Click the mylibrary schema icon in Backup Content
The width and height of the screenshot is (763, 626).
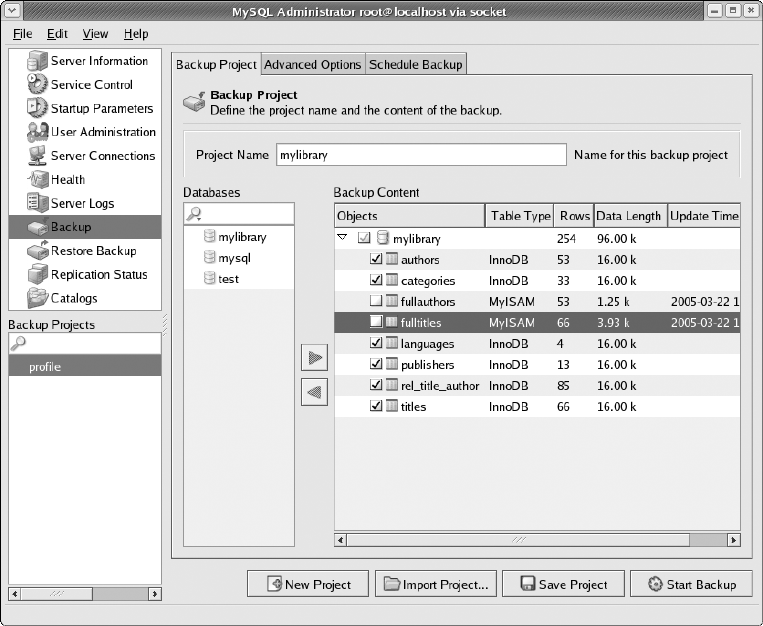383,238
